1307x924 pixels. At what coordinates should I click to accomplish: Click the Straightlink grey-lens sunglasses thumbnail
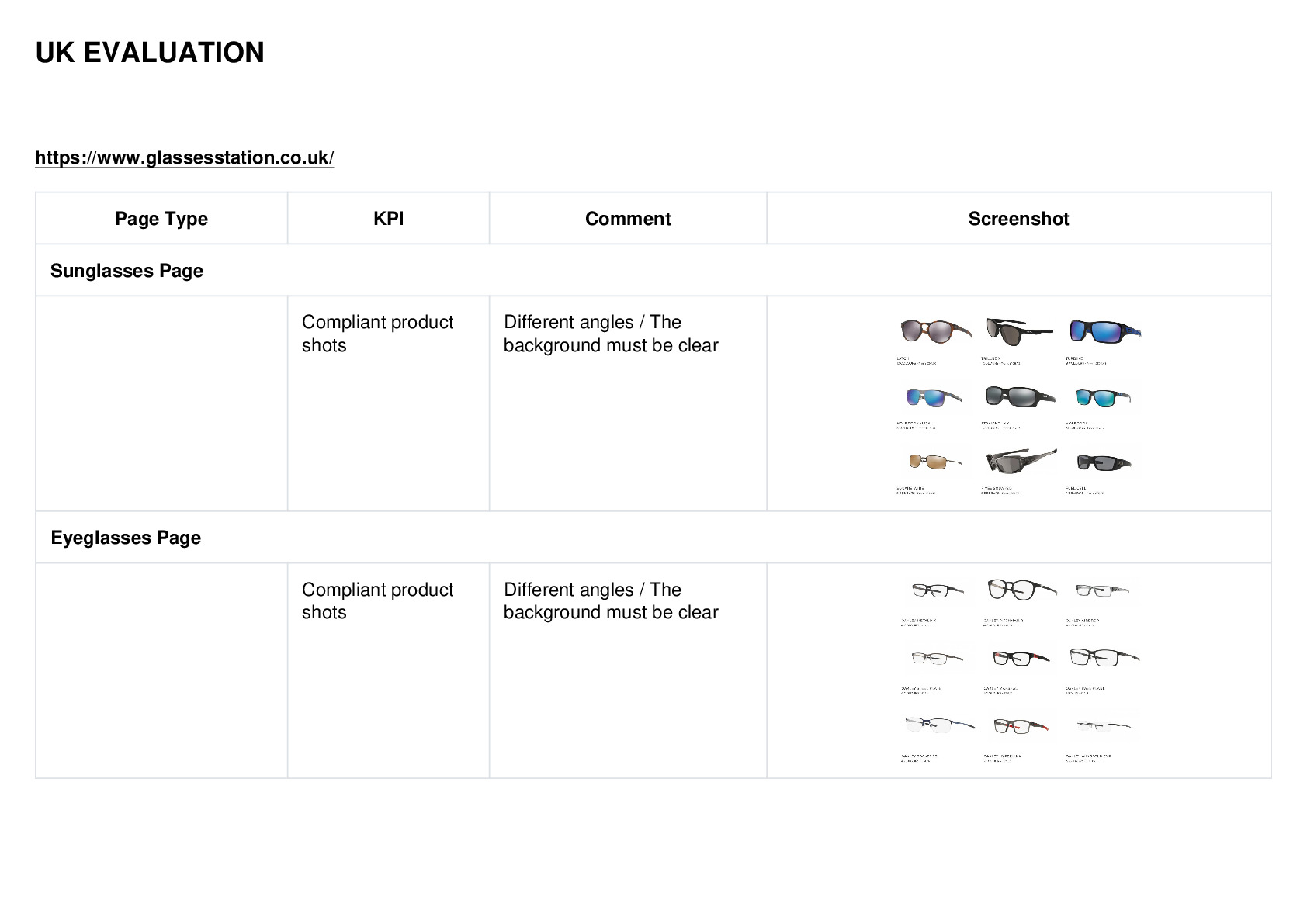(x=1020, y=397)
